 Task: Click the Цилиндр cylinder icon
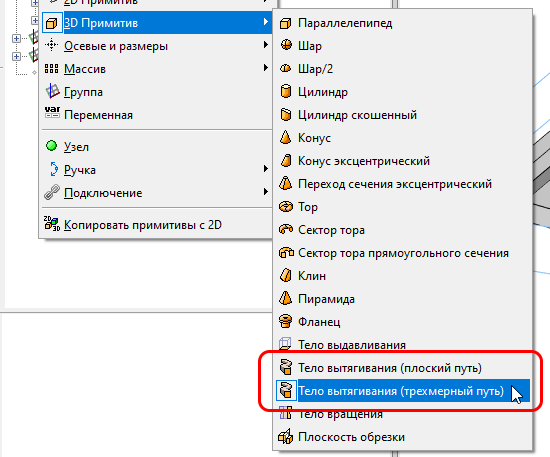tap(286, 91)
